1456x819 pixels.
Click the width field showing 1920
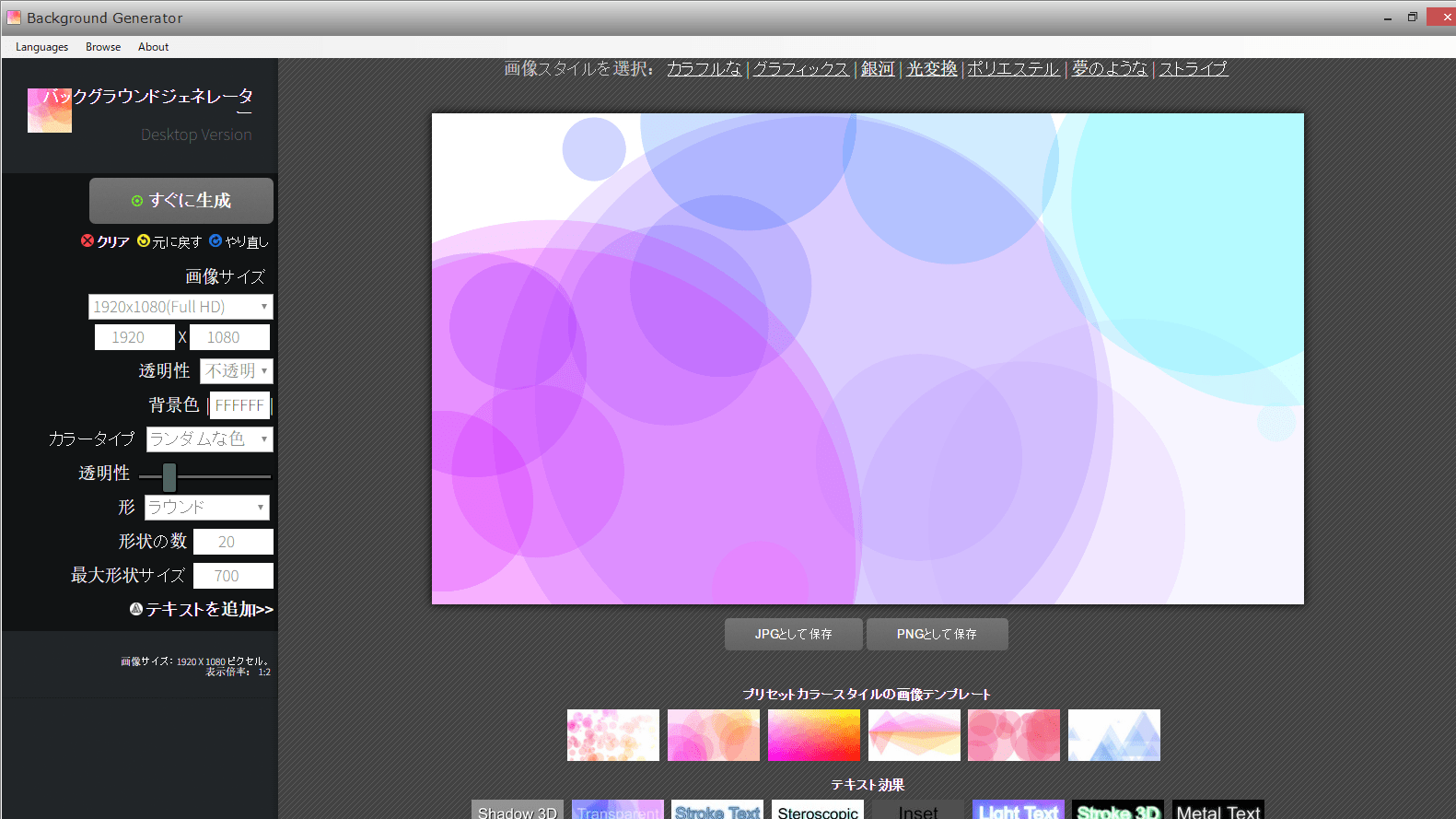pos(134,337)
